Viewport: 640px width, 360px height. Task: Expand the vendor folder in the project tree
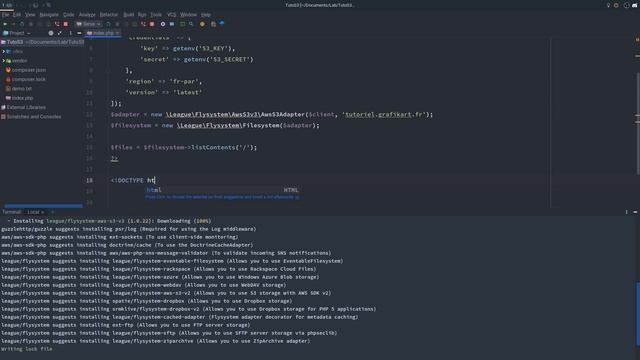coord(4,61)
